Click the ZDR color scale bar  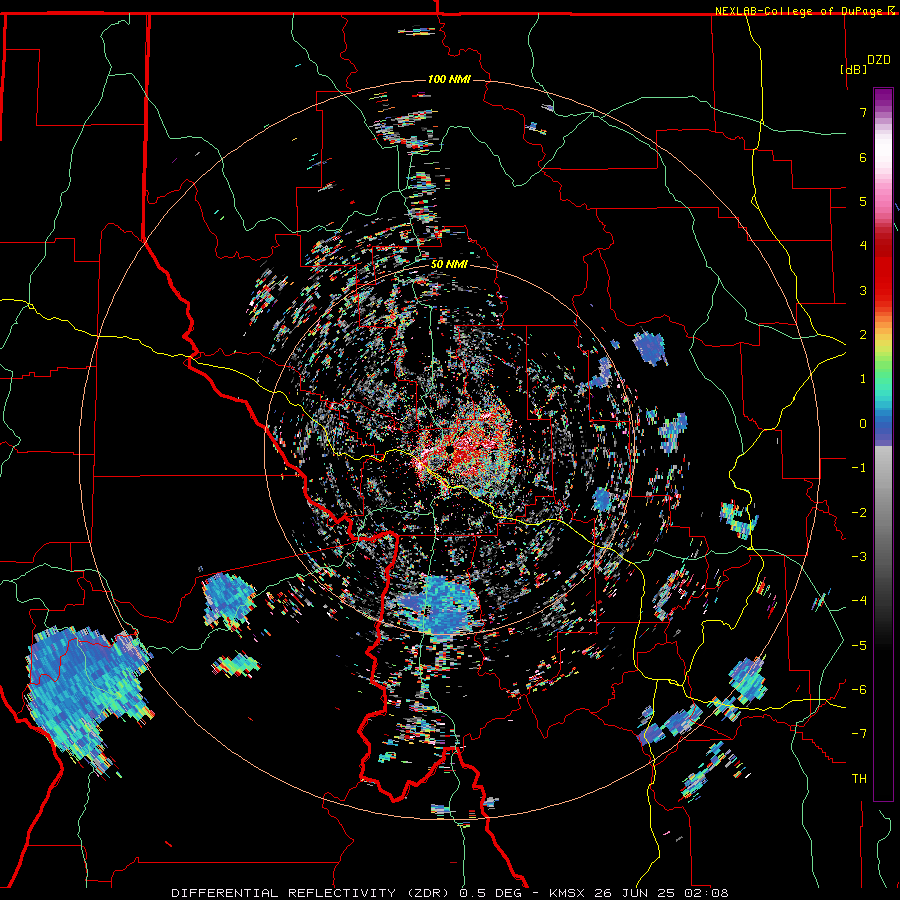pos(883,444)
